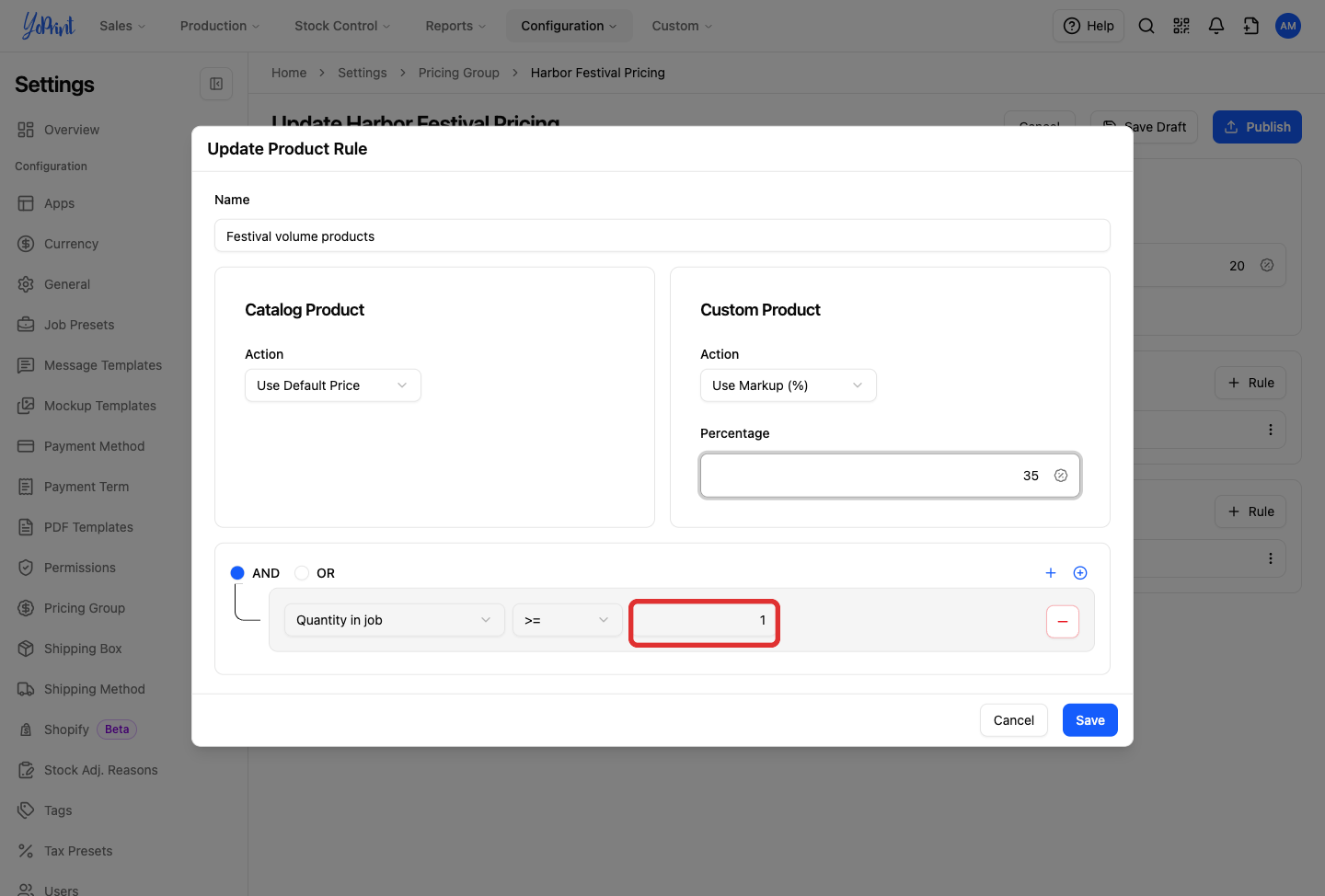This screenshot has width=1325, height=896.
Task: Open Tax Presets in sidebar
Action: pyautogui.click(x=78, y=851)
